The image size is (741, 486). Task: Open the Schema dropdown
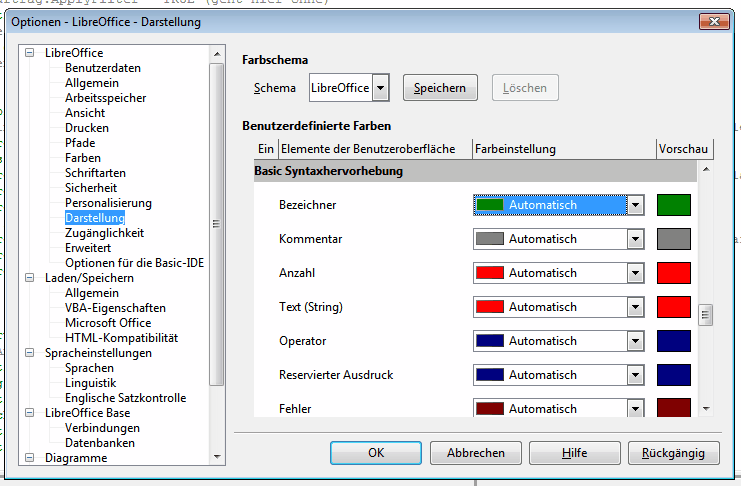tap(380, 88)
